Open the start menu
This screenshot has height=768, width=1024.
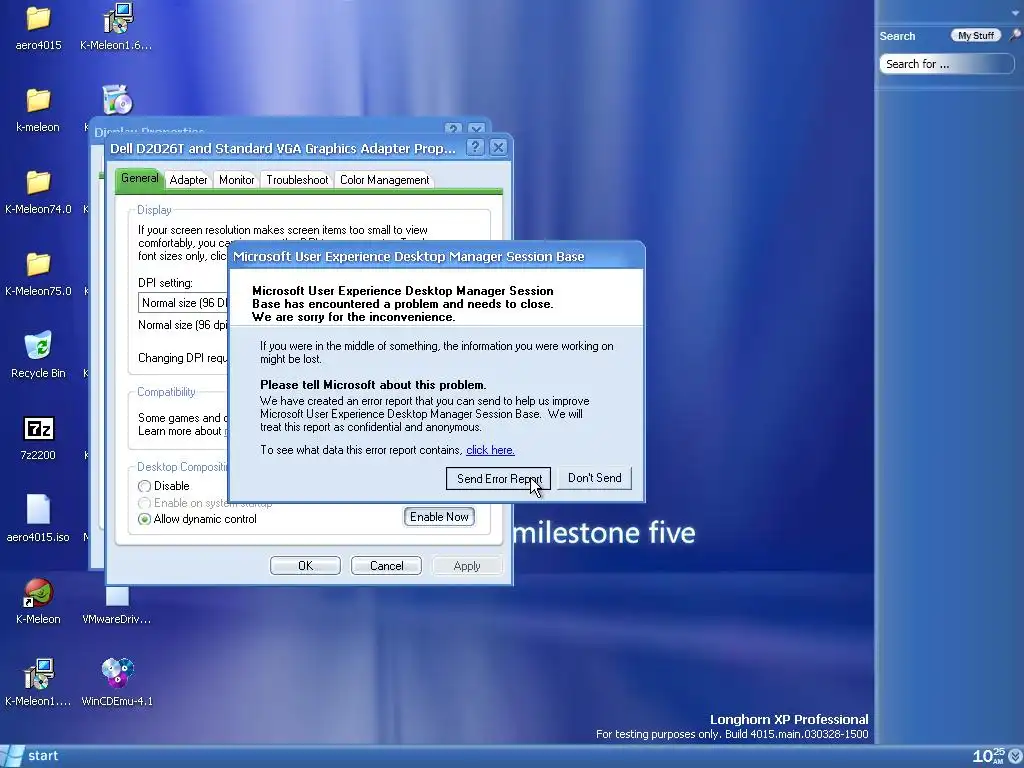tap(31, 756)
